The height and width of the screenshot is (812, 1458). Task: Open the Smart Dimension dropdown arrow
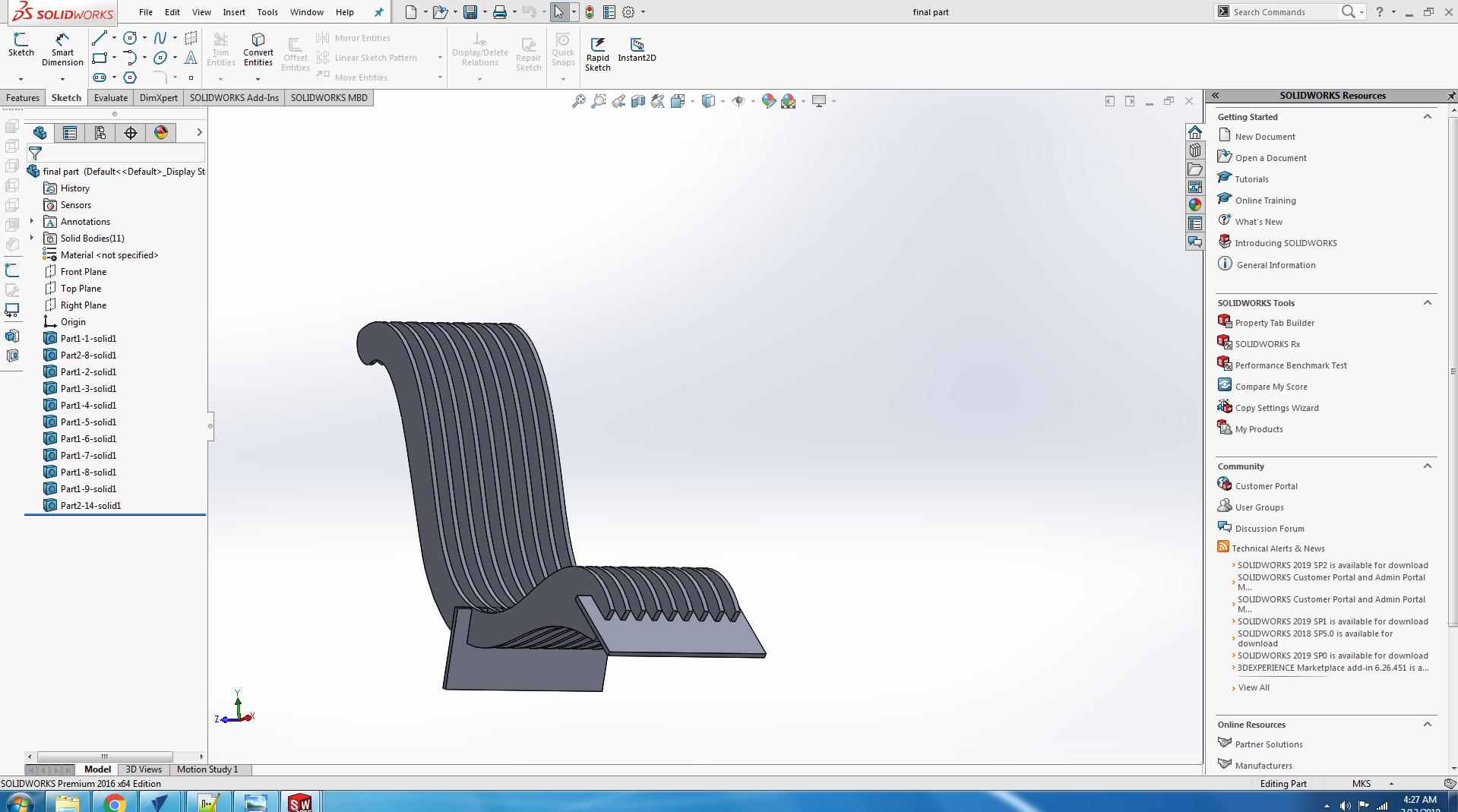tap(62, 78)
